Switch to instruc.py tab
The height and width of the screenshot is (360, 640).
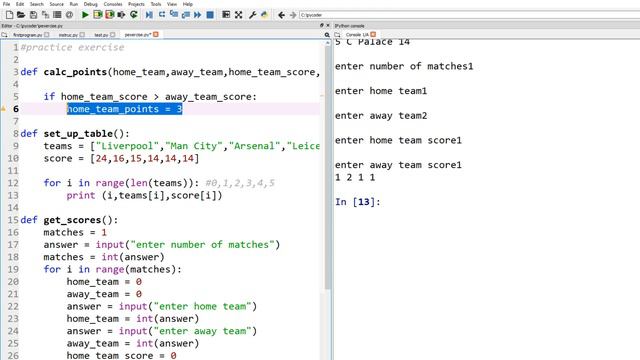pyautogui.click(x=68, y=35)
